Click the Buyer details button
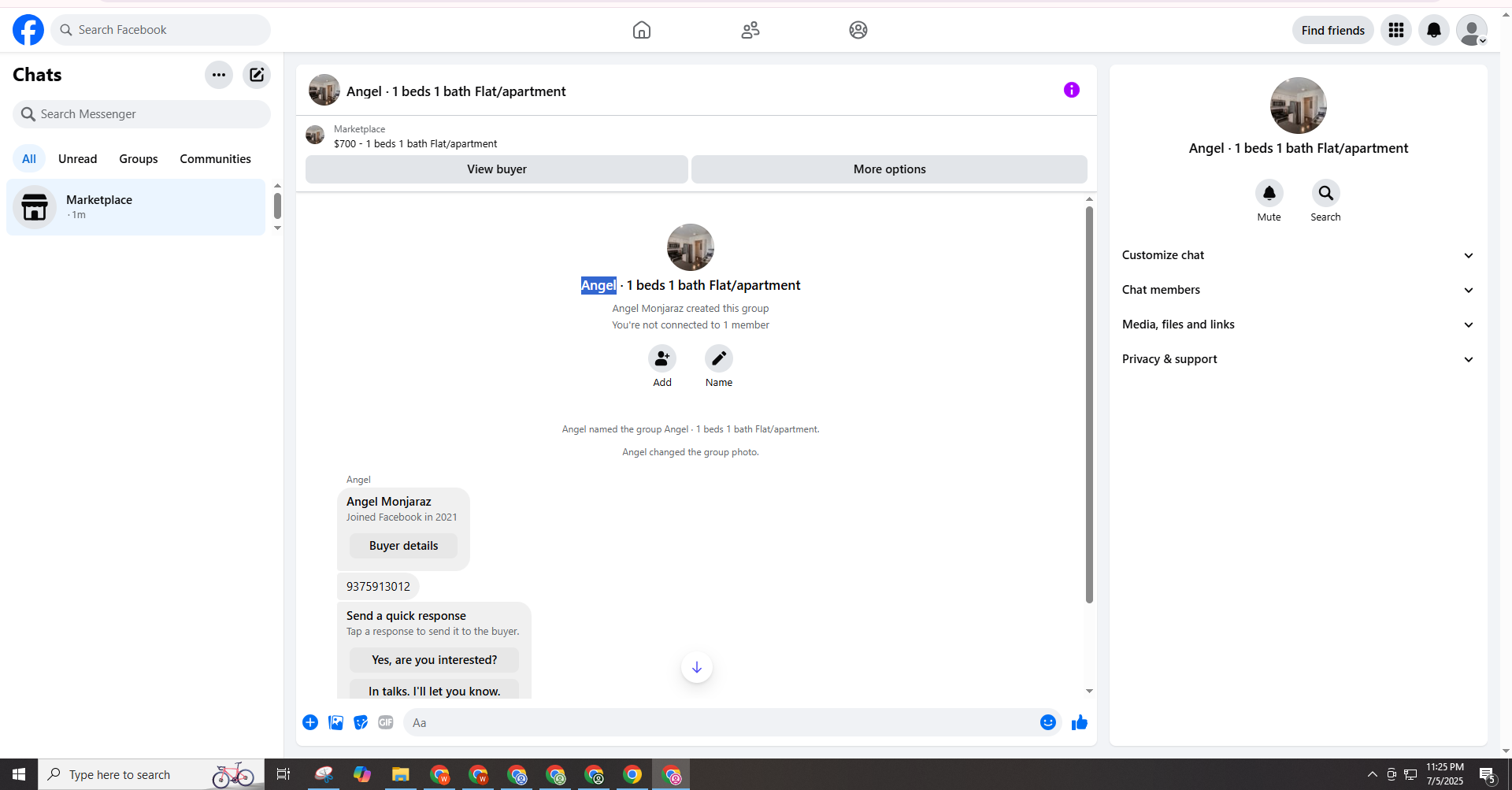The image size is (1512, 790). click(404, 546)
